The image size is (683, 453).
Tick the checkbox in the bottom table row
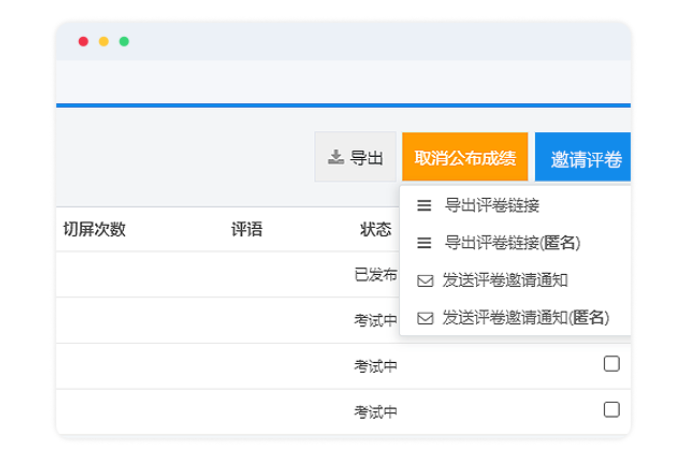point(611,409)
